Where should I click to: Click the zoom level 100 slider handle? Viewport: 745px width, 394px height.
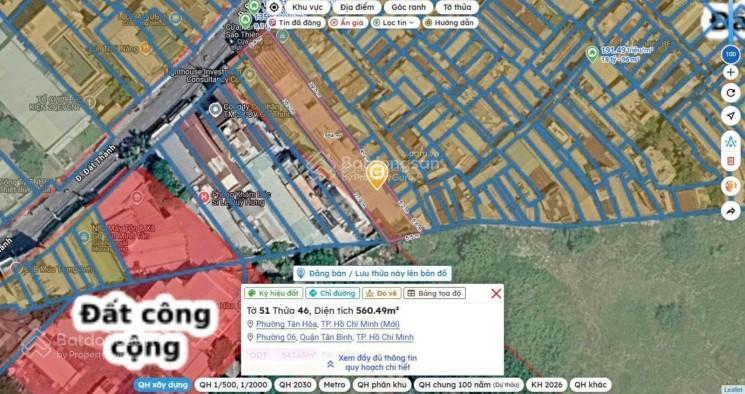tap(731, 55)
